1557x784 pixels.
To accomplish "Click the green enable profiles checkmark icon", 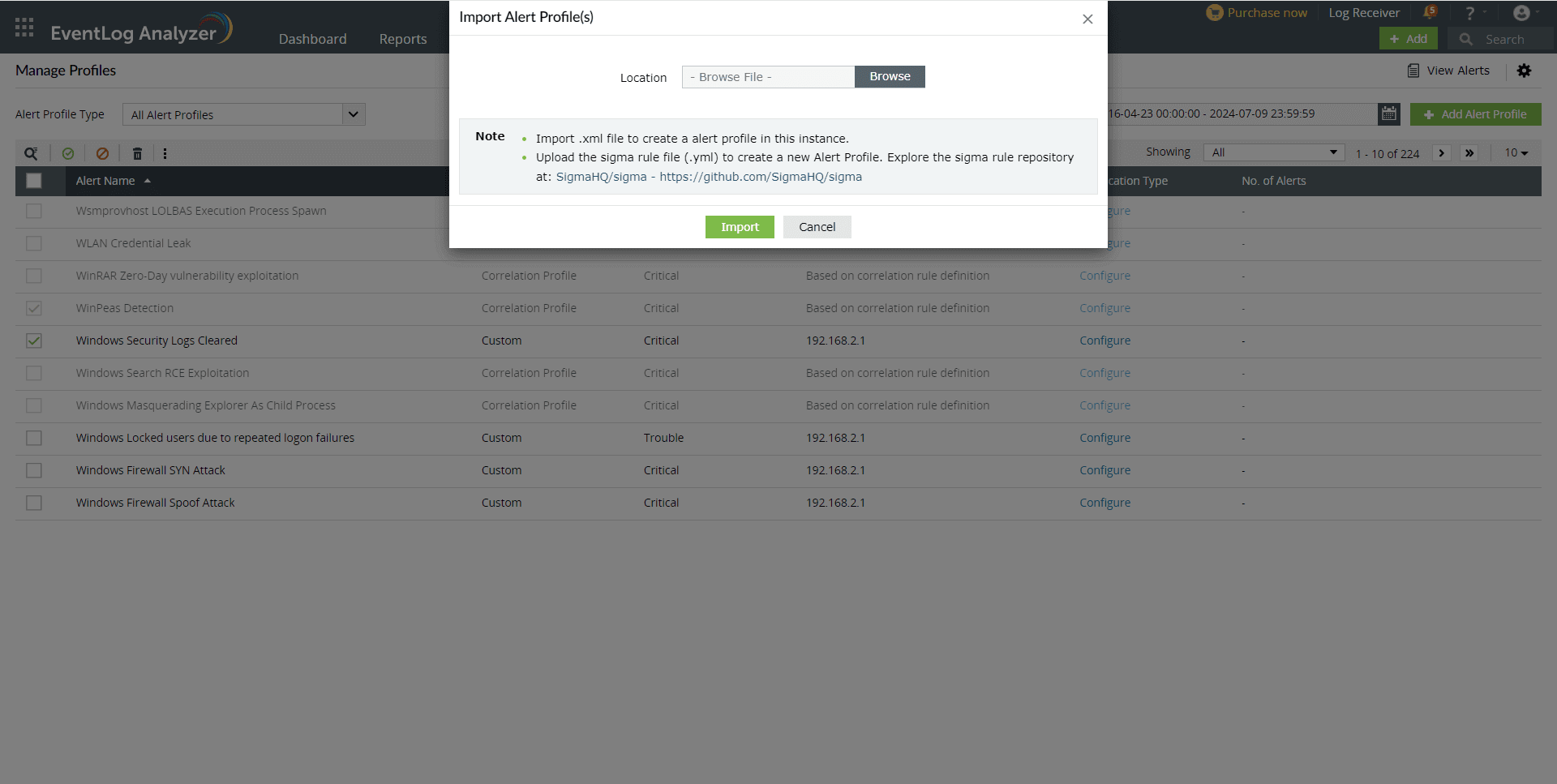I will 68,153.
